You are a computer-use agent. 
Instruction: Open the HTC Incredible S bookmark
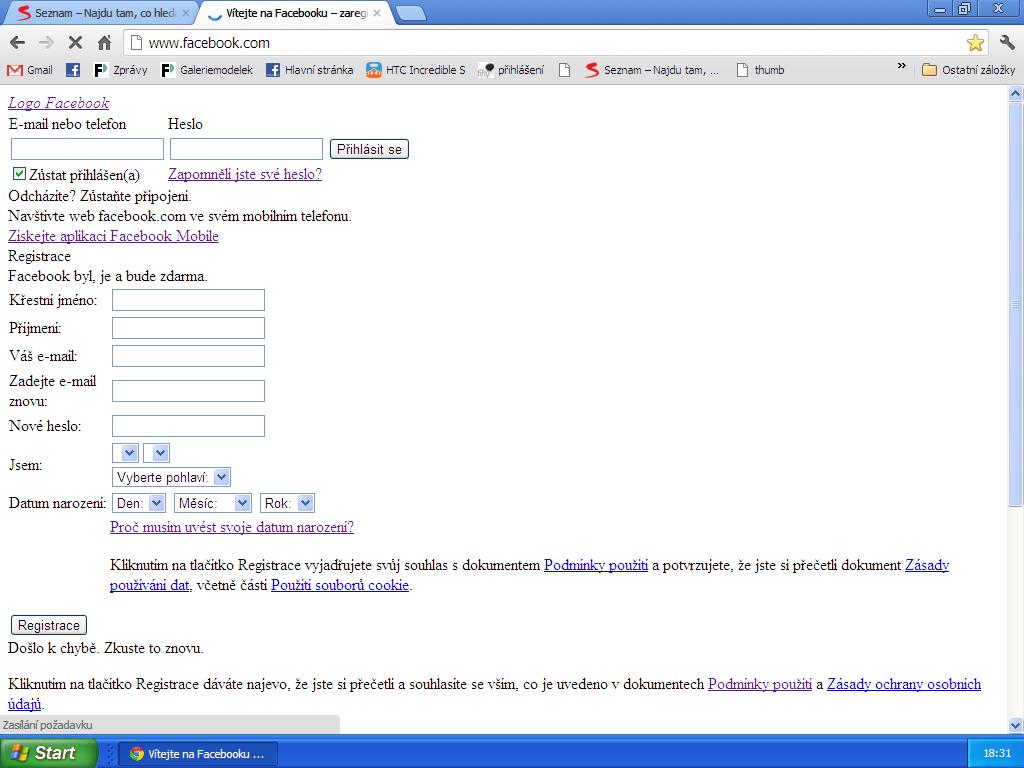[x=416, y=70]
